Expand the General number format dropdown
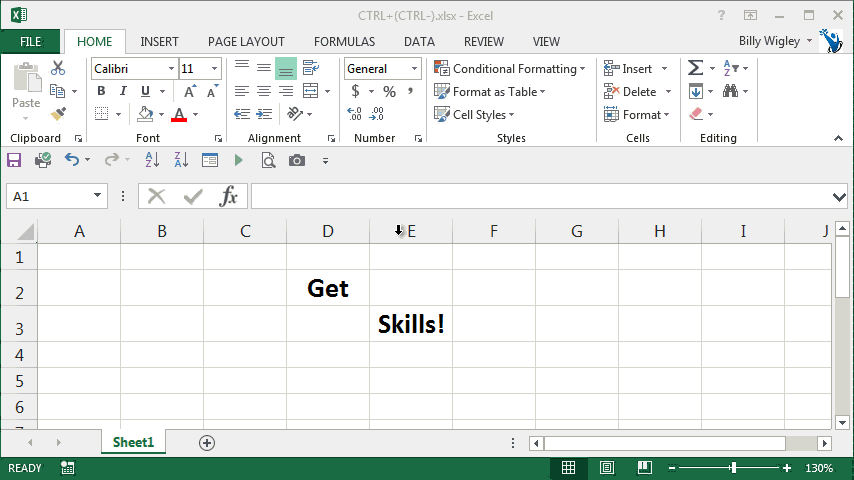 coord(414,69)
